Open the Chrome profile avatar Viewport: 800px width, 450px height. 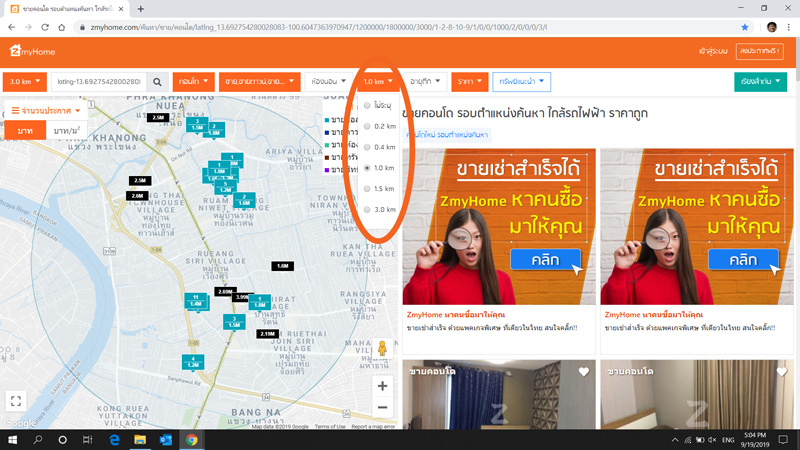[x=772, y=27]
